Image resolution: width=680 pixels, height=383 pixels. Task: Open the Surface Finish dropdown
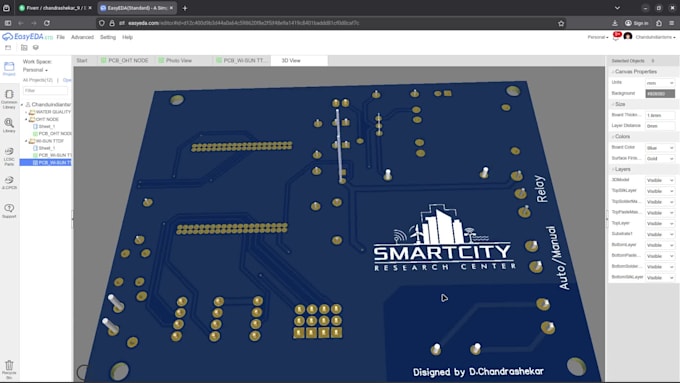pyautogui.click(x=660, y=159)
